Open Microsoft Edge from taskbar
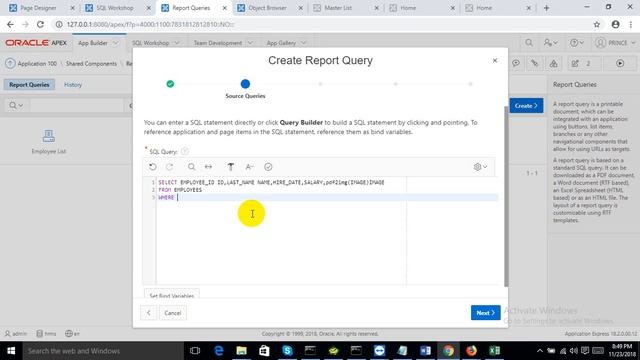 click(x=219, y=351)
